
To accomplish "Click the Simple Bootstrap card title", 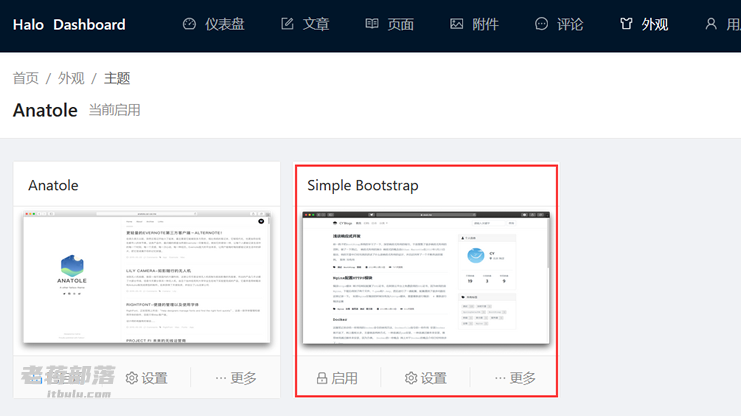I will (363, 186).
